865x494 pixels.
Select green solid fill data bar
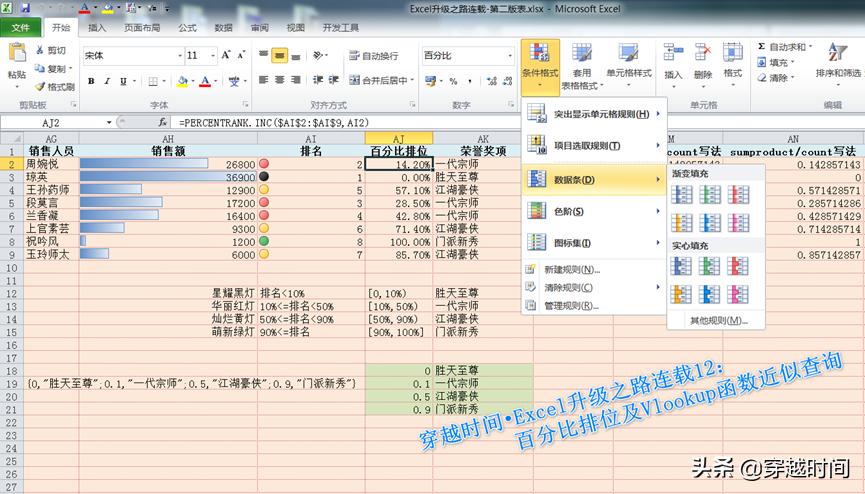[709, 267]
